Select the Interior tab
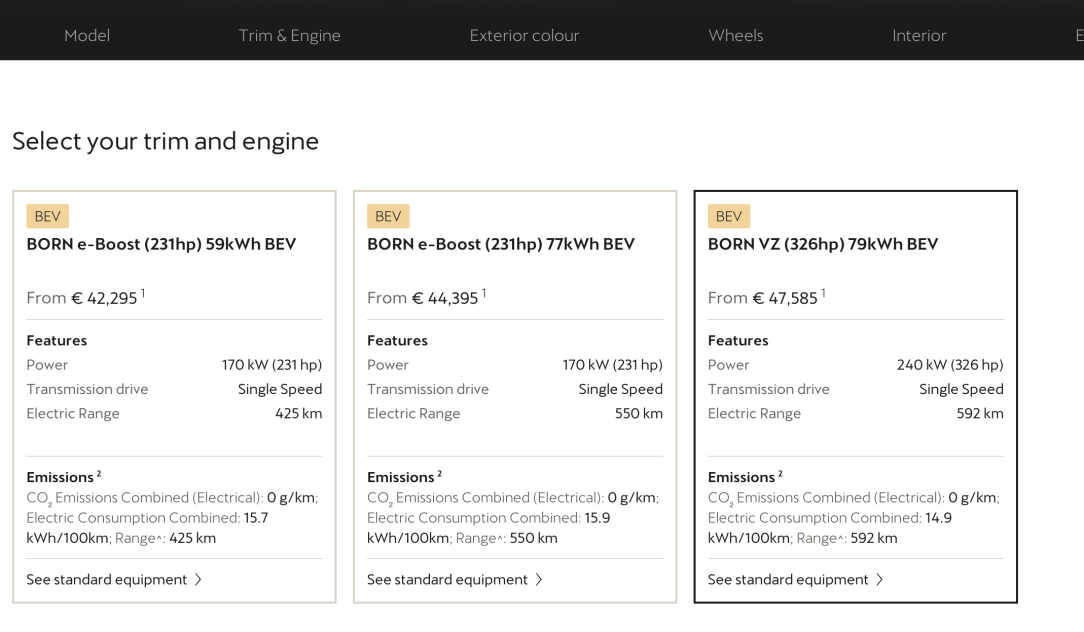Viewport: 1084px width, 632px height. tap(919, 35)
